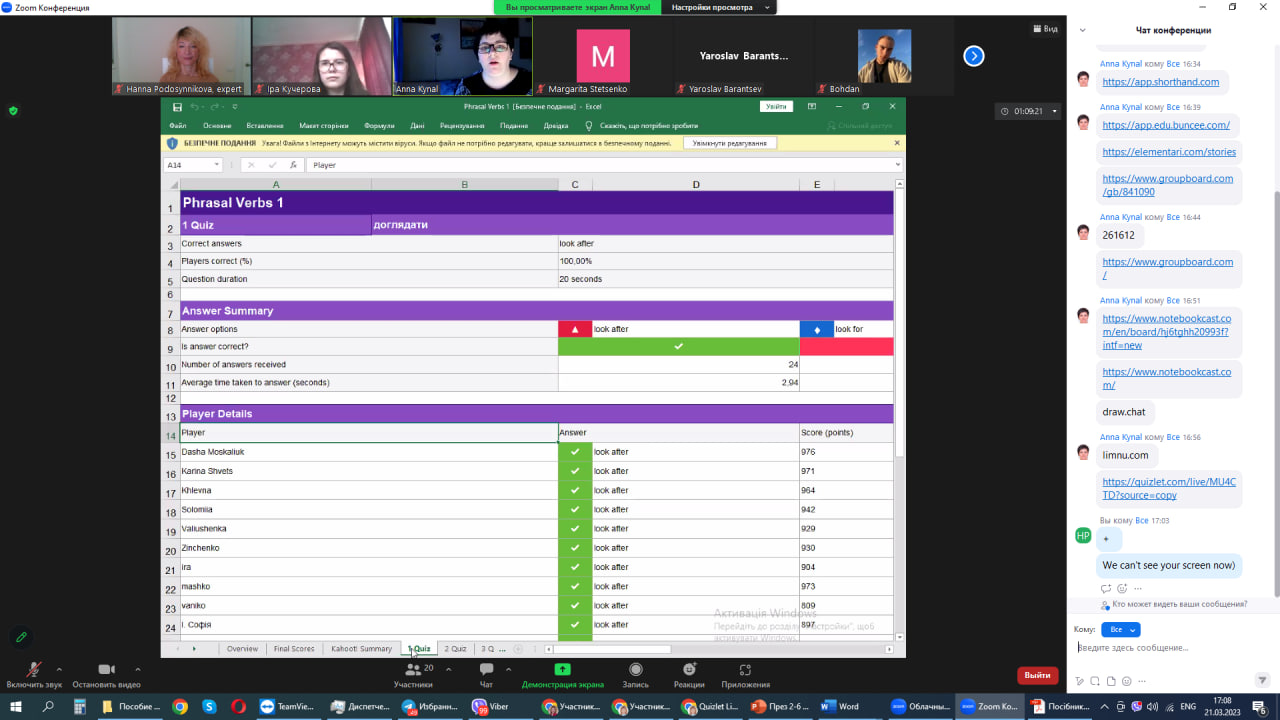Unmute the microphone
This screenshot has width=1280, height=720.
(34, 671)
